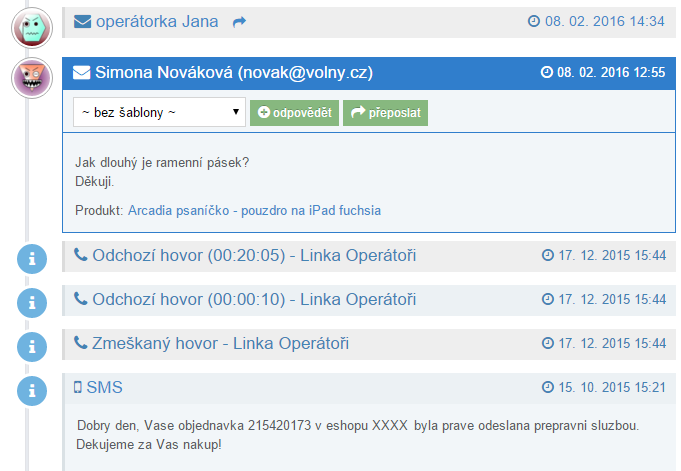Click the envelope icon beside operátorka Jana

tap(82, 21)
